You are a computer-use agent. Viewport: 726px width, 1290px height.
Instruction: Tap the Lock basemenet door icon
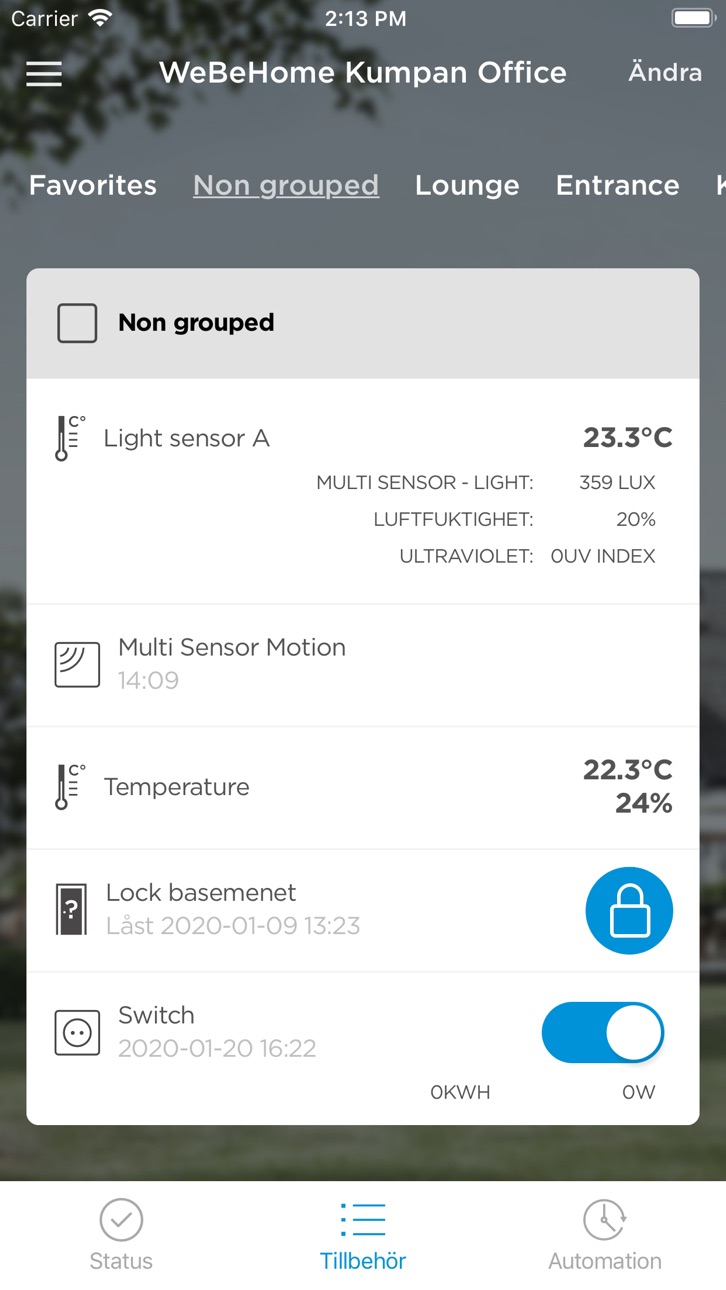tap(71, 910)
